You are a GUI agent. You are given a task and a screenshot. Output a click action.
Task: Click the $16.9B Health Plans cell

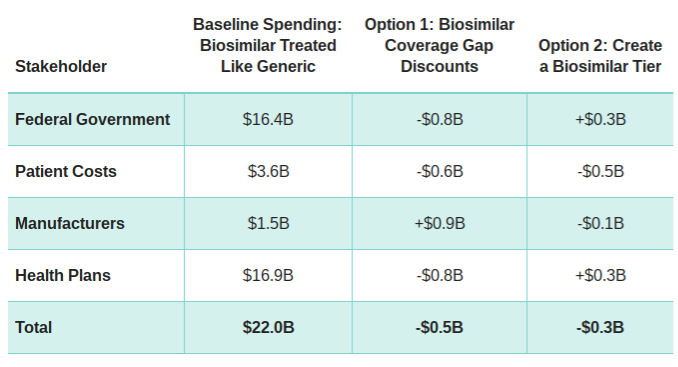268,275
